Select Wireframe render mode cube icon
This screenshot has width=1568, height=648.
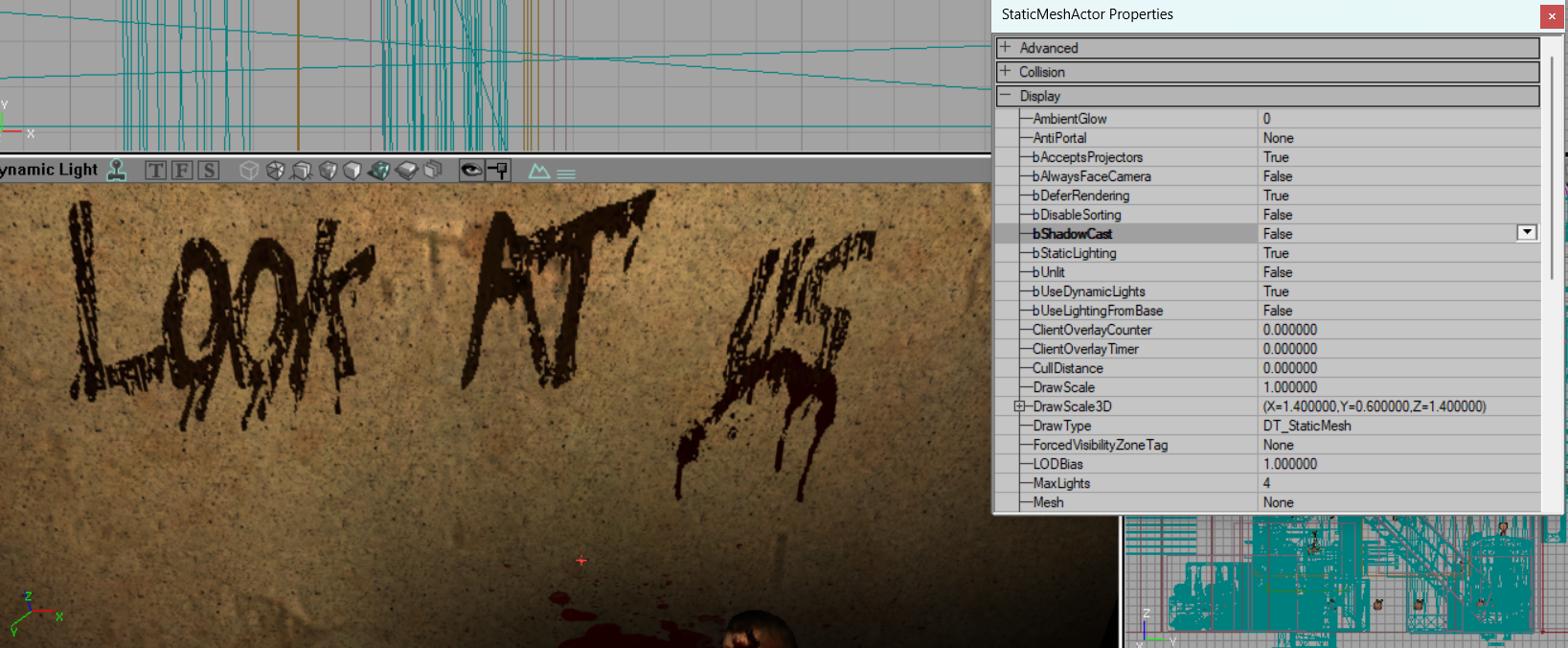pos(249,171)
